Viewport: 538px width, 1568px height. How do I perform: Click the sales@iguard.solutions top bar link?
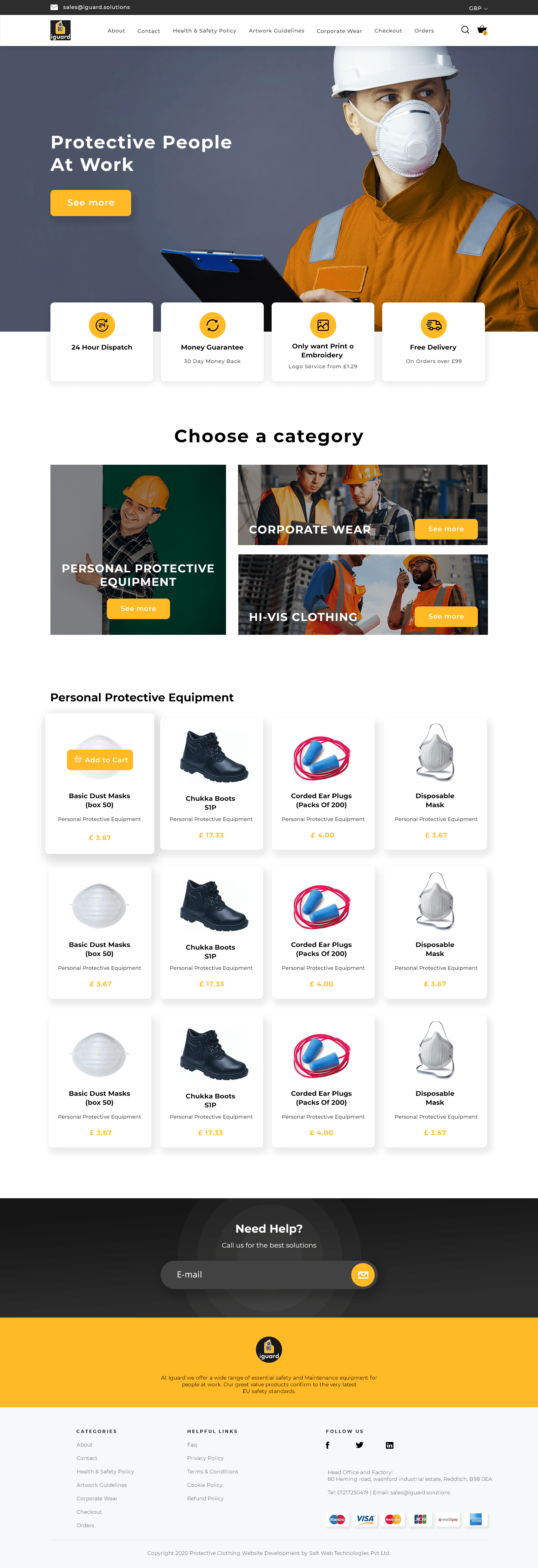(x=96, y=7)
